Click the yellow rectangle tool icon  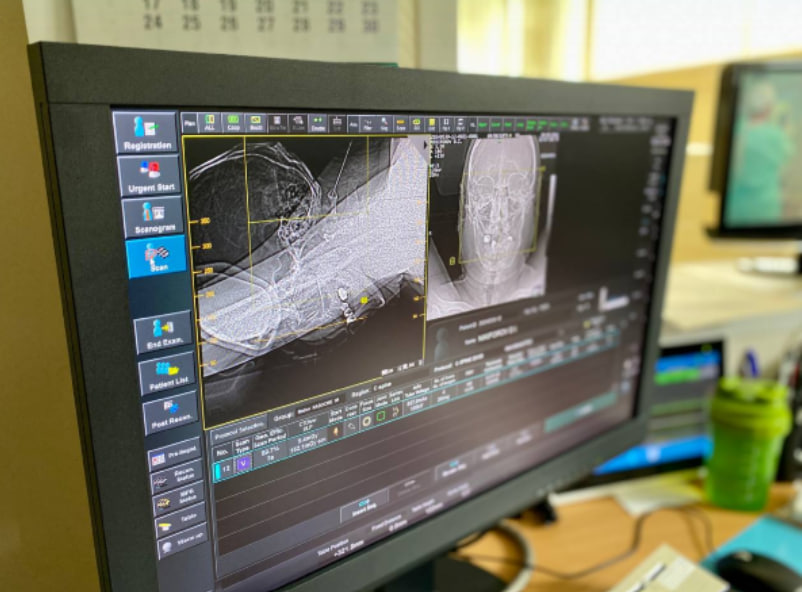tap(432, 124)
